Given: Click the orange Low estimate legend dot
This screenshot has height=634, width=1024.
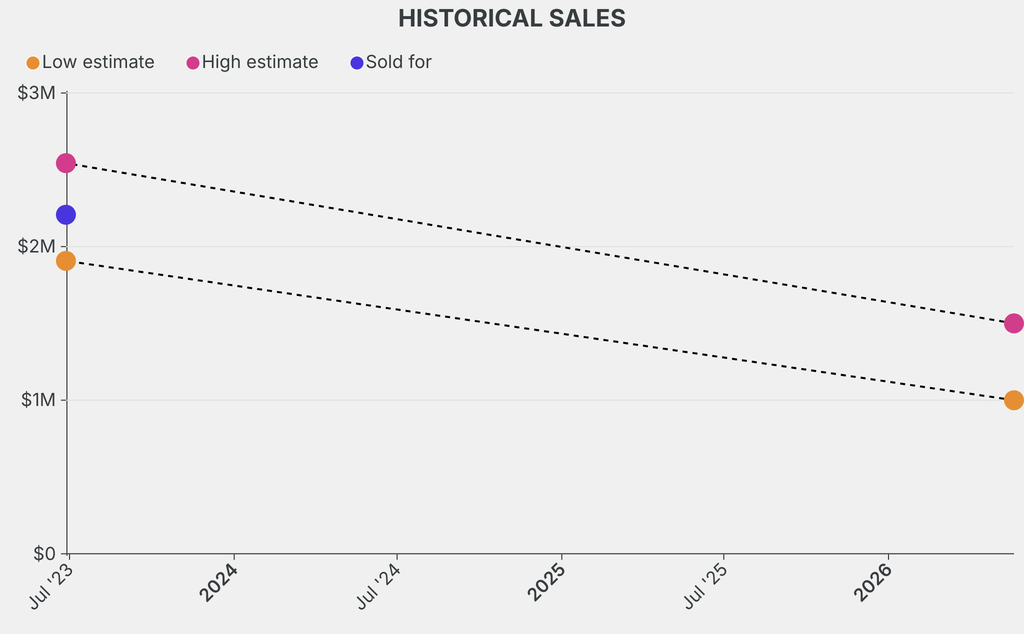Looking at the screenshot, I should 33,63.
